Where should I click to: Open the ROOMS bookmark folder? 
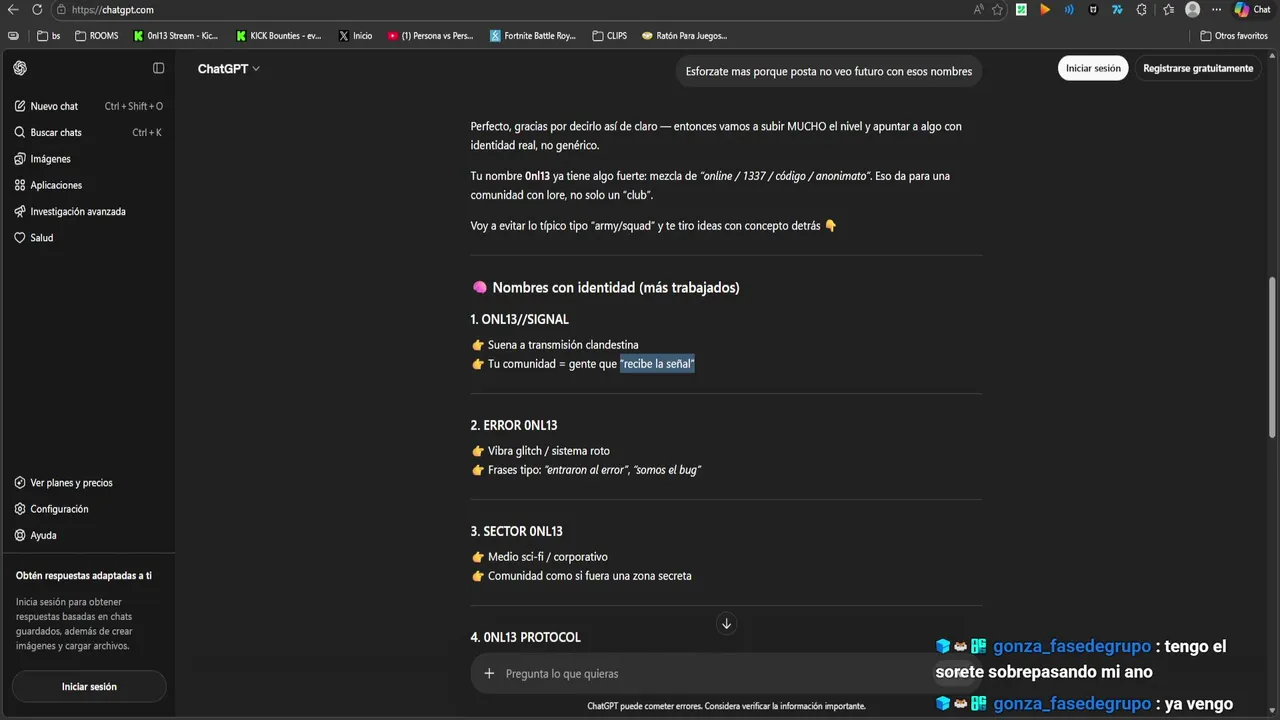[96, 35]
